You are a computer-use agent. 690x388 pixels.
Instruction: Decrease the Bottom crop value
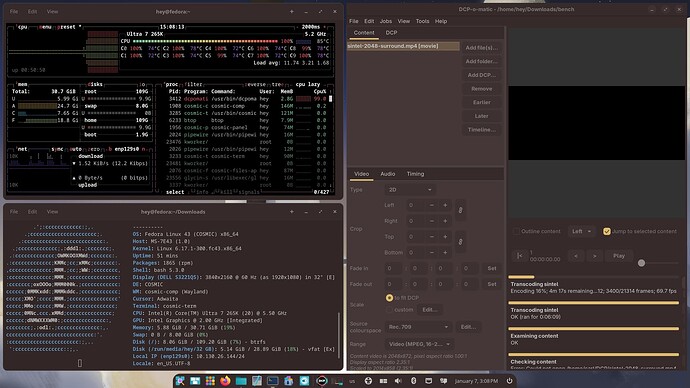(432, 253)
